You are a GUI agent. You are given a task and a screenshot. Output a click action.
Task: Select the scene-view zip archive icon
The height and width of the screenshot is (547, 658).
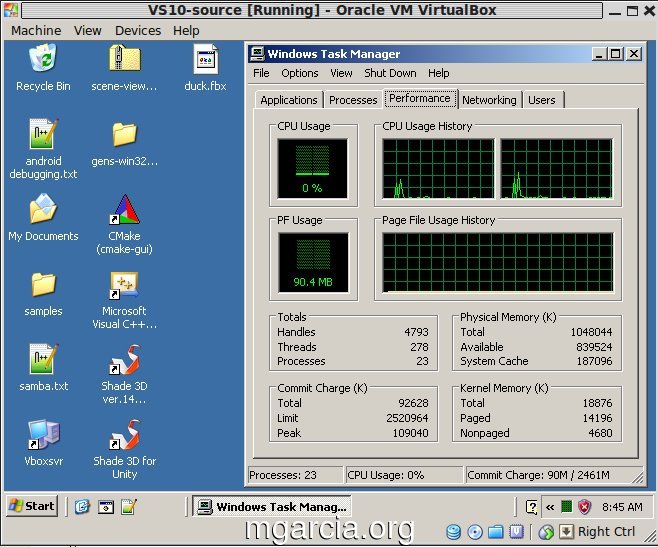tap(125, 58)
